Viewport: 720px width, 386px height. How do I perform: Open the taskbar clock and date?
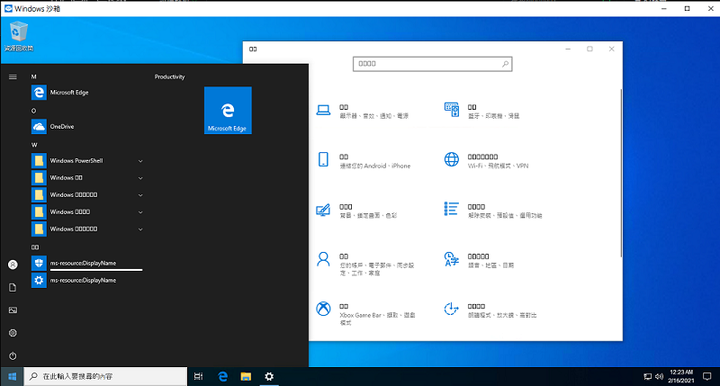(681, 376)
